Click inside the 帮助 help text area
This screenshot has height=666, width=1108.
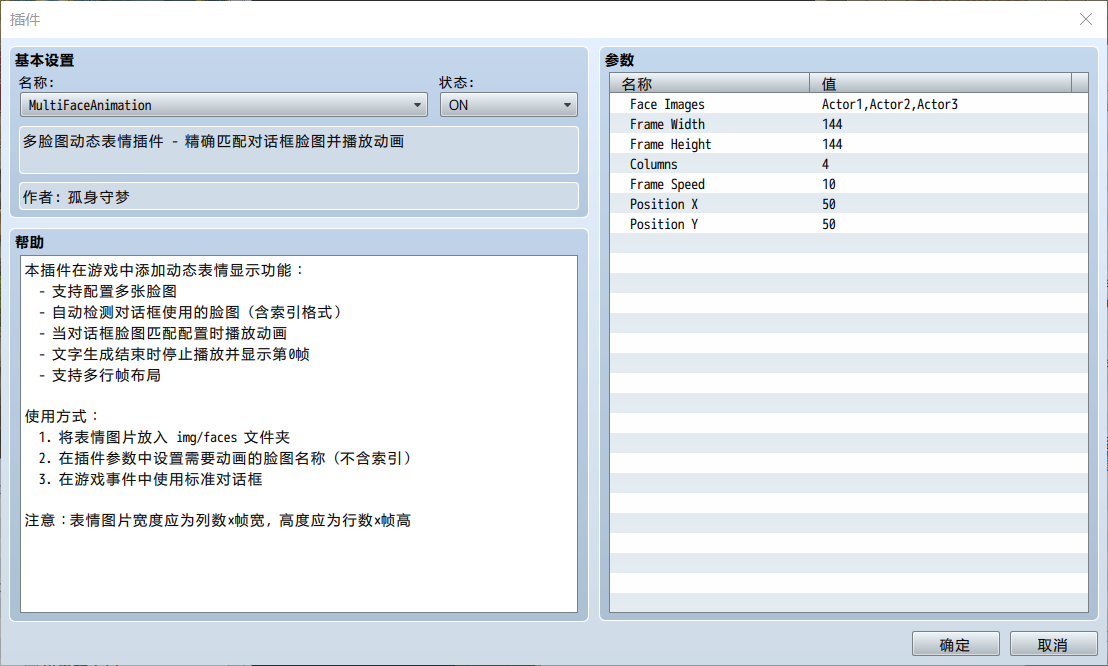click(x=299, y=434)
